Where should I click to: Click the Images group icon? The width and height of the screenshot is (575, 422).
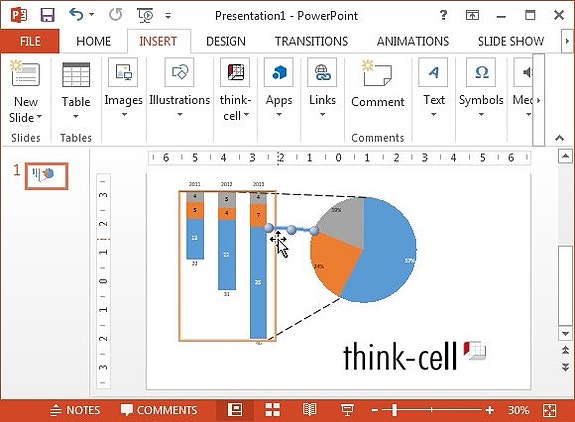click(x=123, y=72)
